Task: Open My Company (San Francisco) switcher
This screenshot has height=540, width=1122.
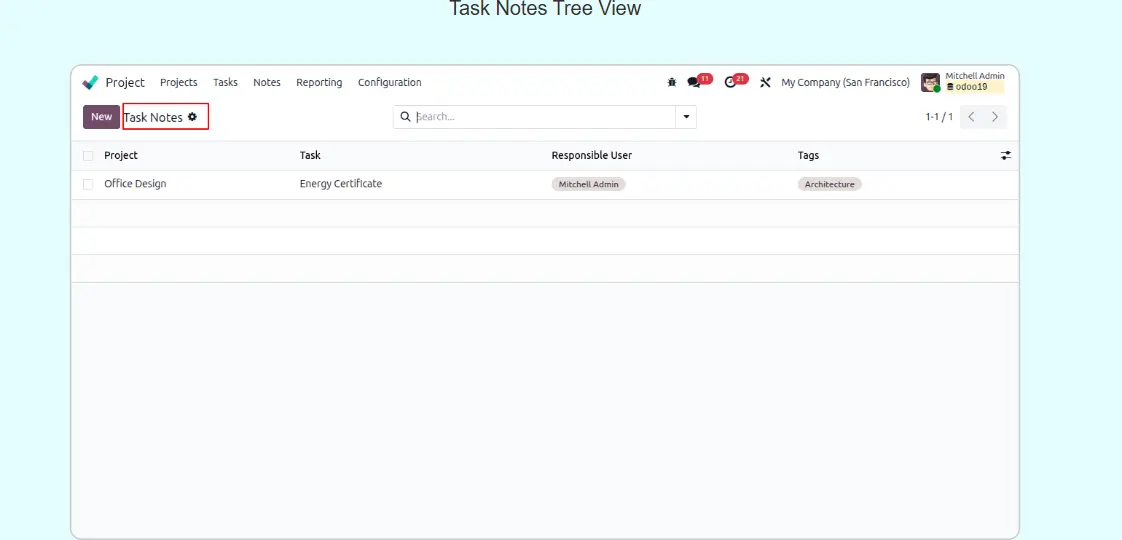Action: tap(845, 83)
